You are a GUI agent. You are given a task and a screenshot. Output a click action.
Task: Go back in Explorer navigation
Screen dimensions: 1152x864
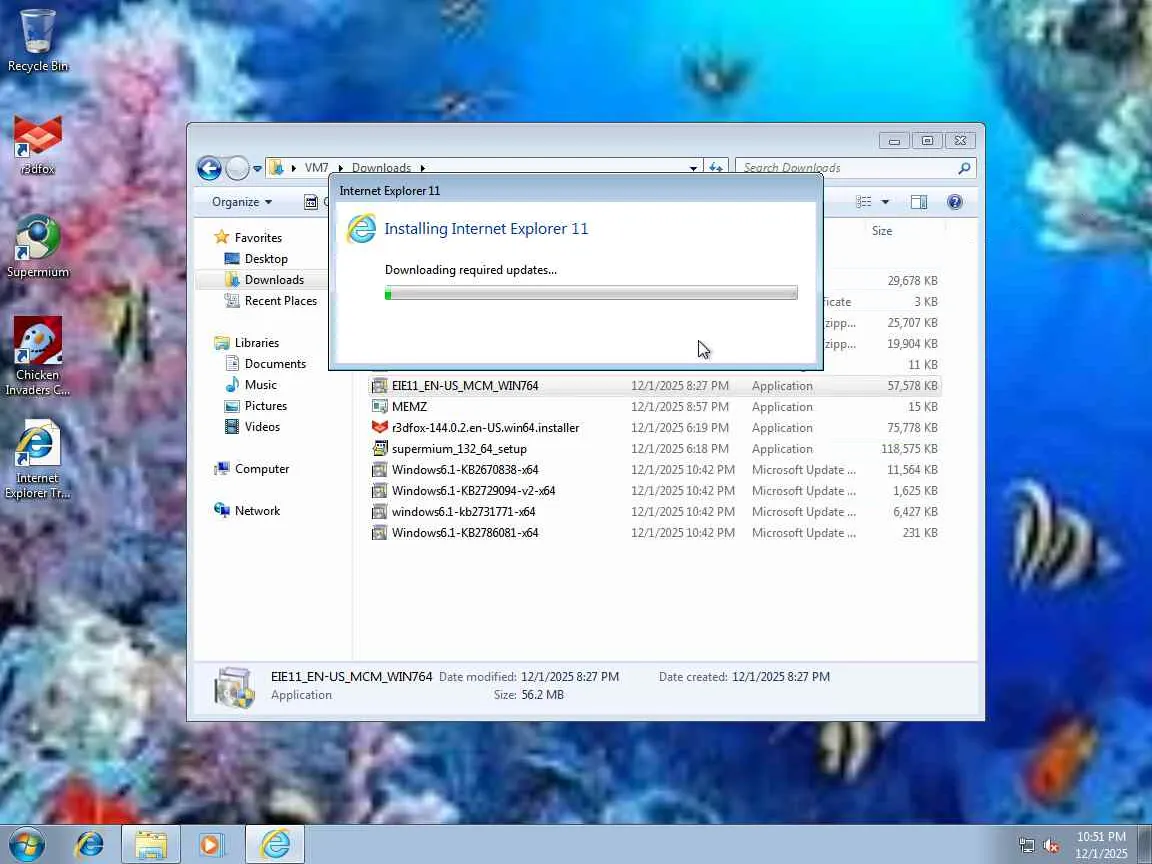point(209,168)
